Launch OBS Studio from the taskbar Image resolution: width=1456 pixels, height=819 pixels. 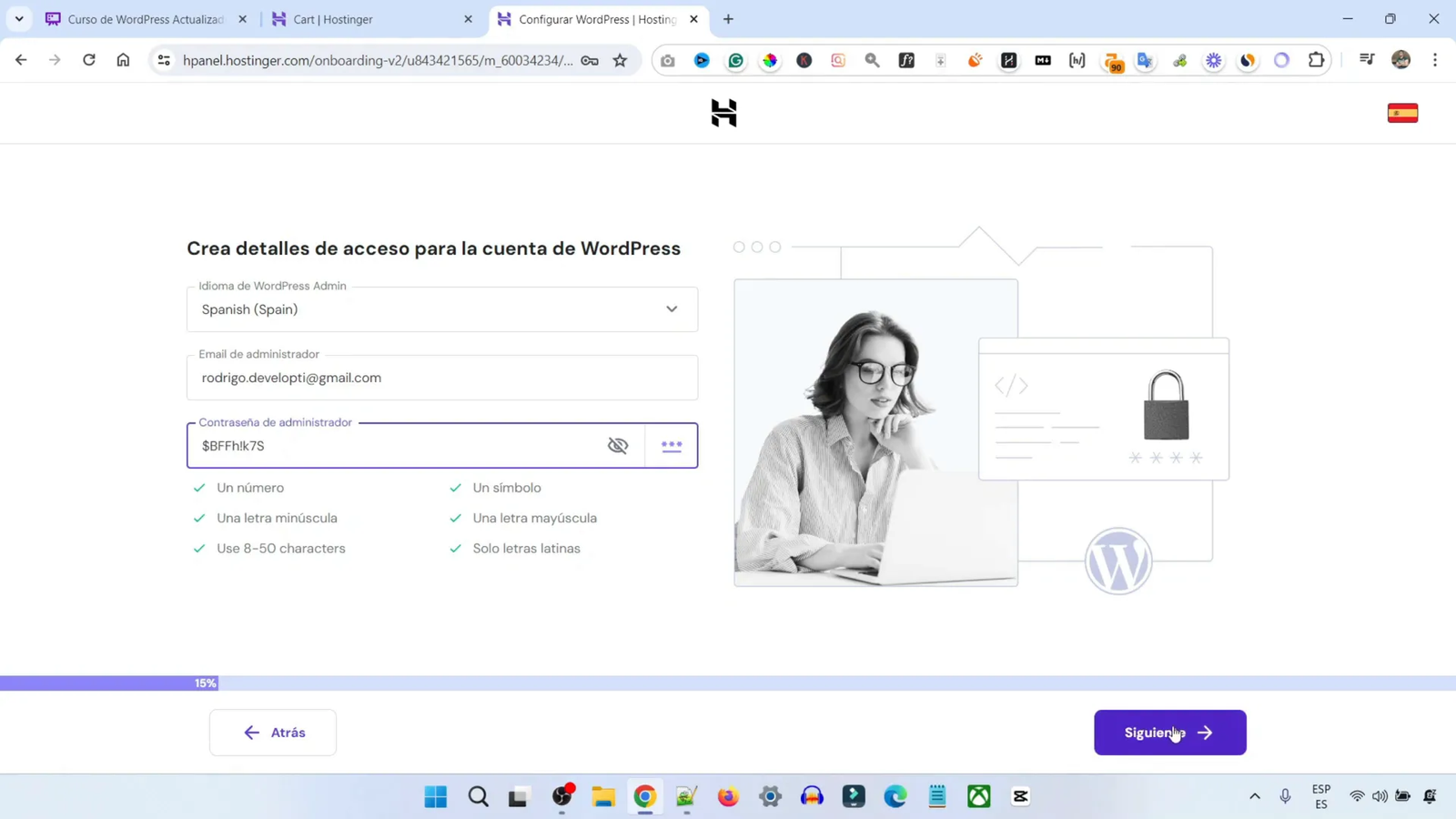[562, 796]
